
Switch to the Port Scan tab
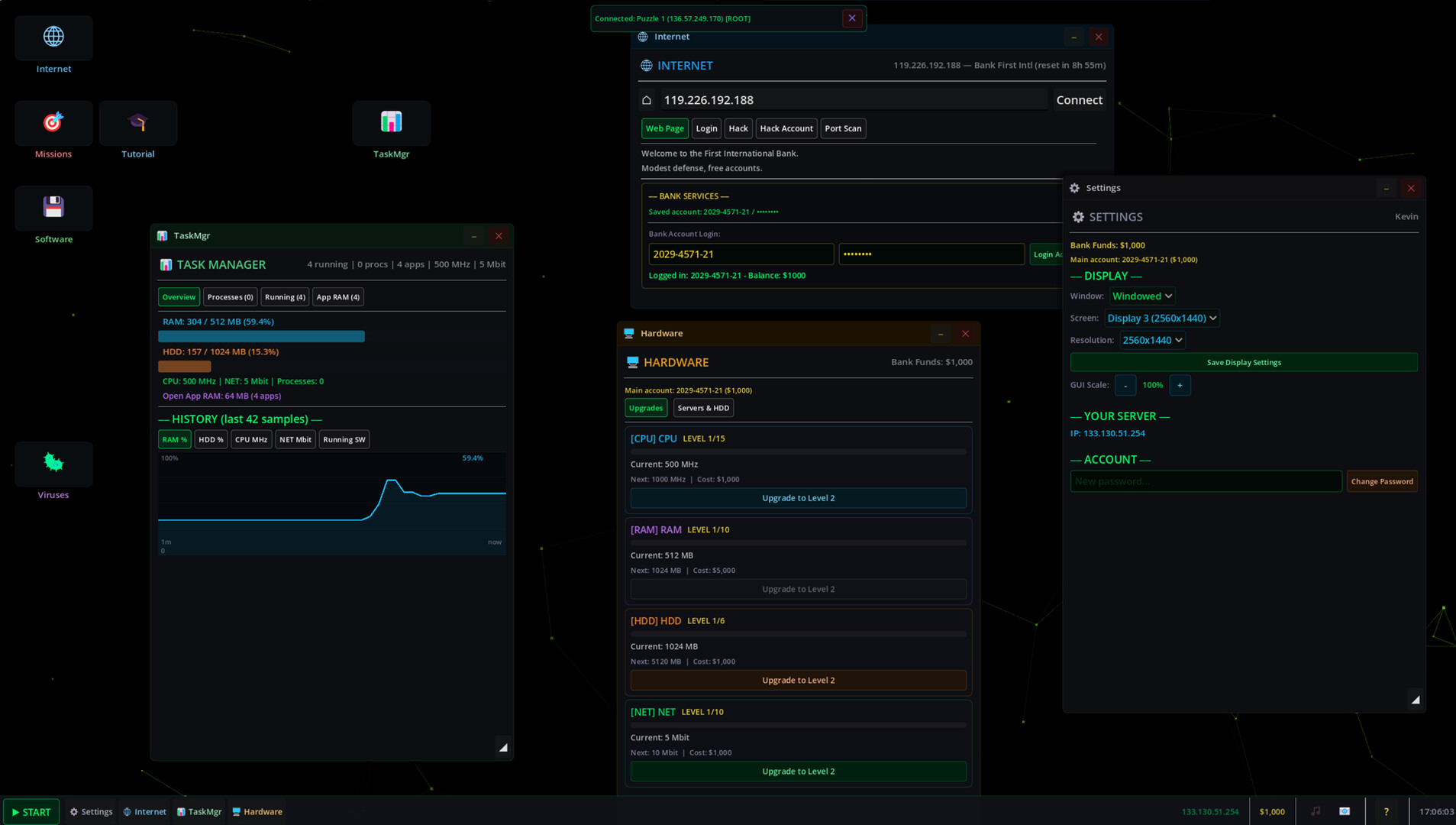(843, 128)
